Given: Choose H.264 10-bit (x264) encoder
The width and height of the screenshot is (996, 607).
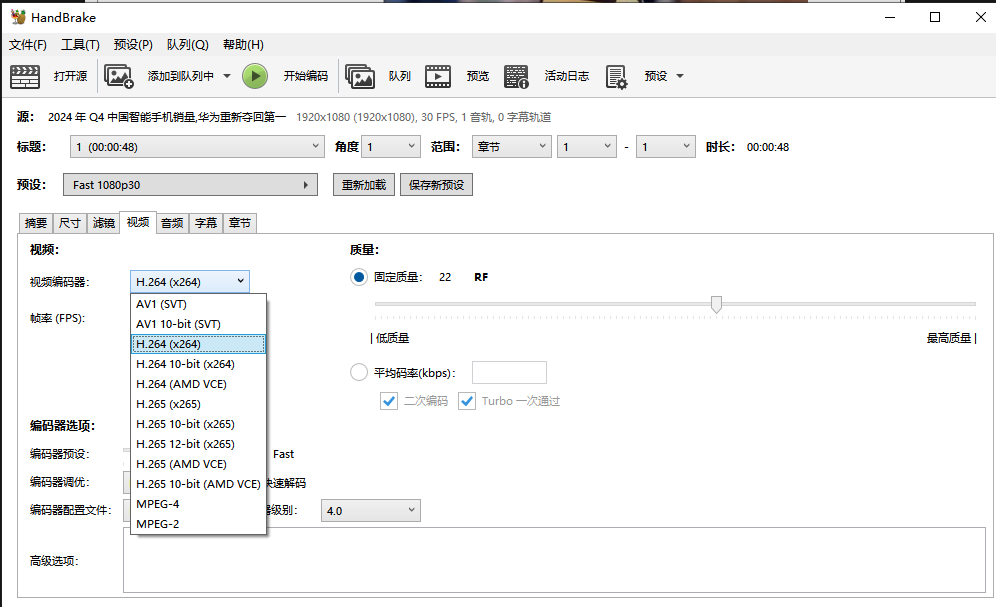Looking at the screenshot, I should [x=198, y=364].
